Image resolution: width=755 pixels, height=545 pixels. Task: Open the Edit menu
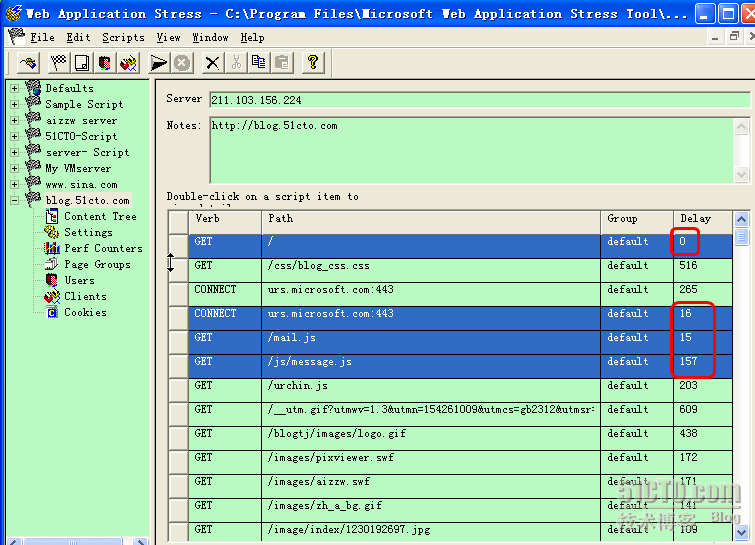click(78, 38)
